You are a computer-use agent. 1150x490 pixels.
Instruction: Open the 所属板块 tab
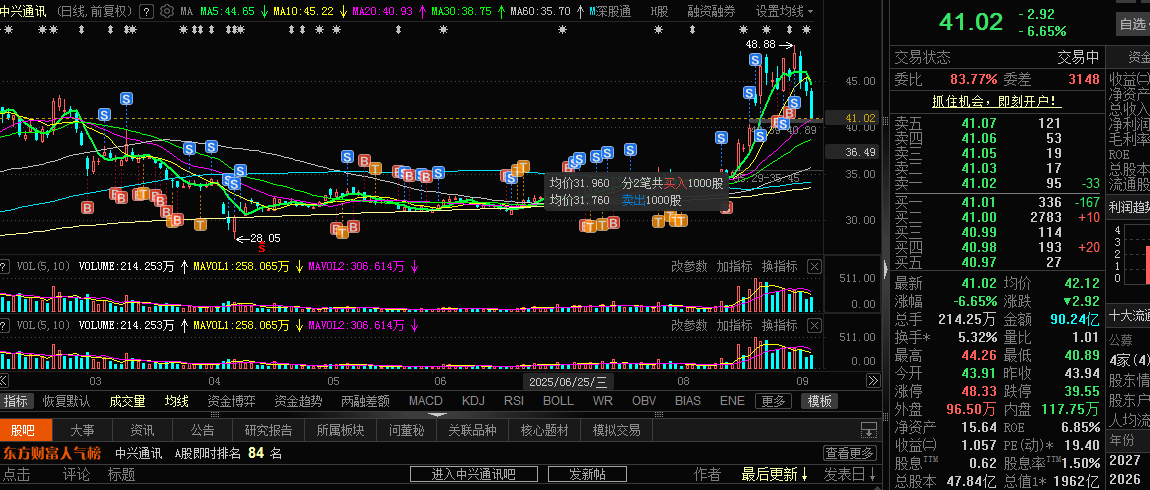340,430
